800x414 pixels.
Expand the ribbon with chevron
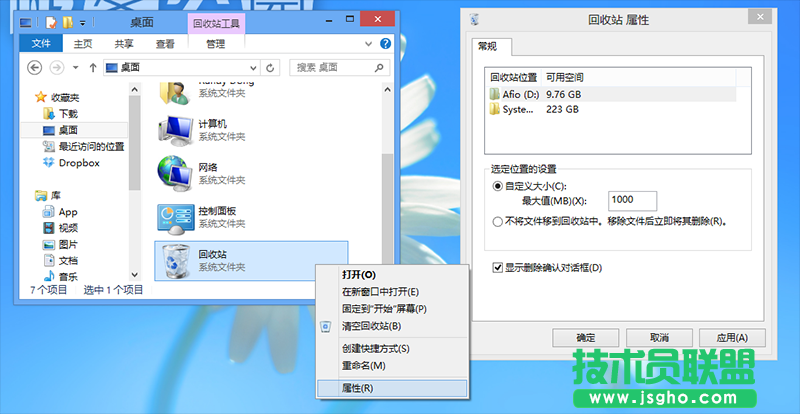click(368, 44)
